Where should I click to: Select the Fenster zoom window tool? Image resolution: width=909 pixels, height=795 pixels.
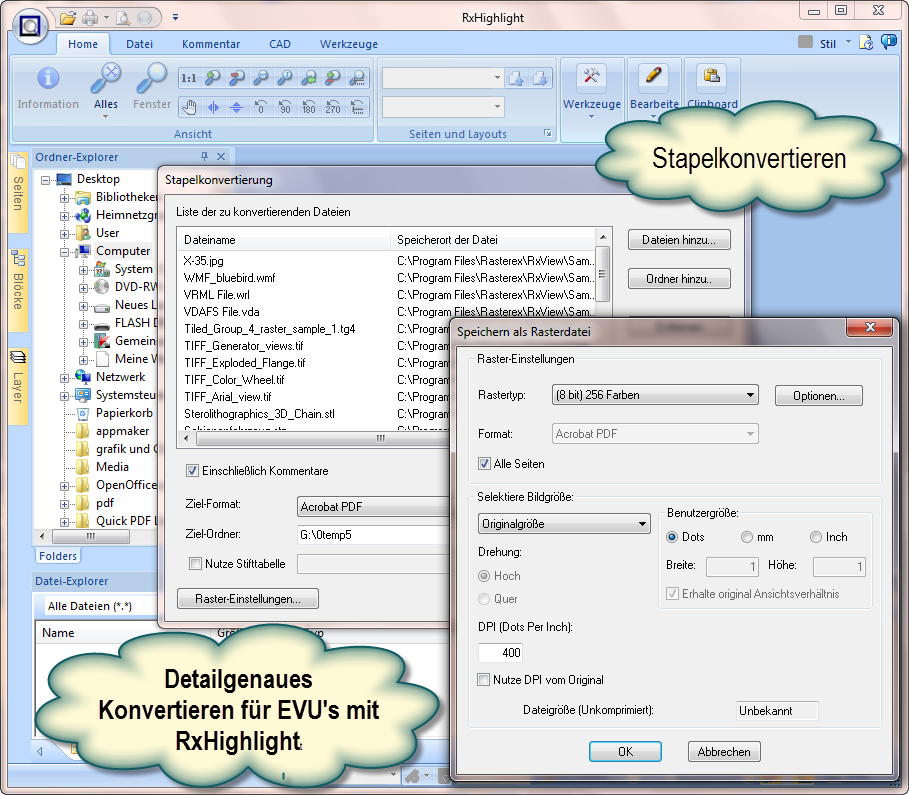point(152,80)
